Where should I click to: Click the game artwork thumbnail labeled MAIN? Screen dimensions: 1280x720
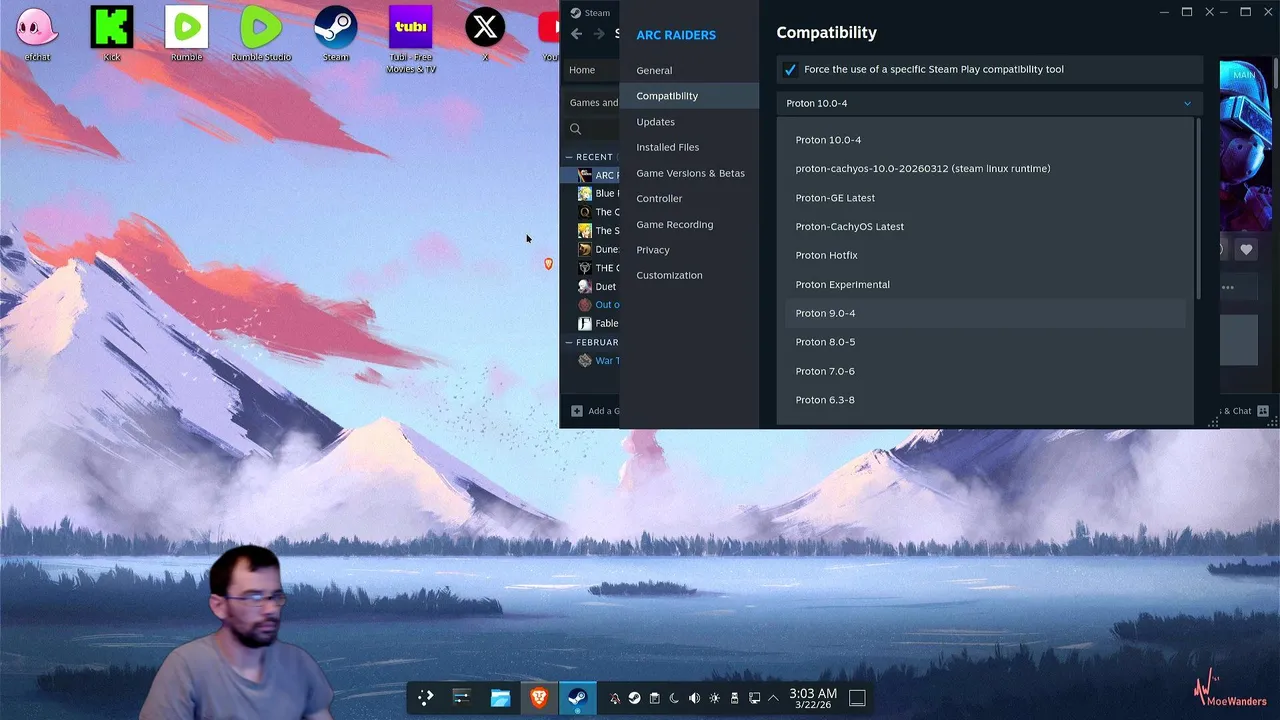tap(1245, 146)
